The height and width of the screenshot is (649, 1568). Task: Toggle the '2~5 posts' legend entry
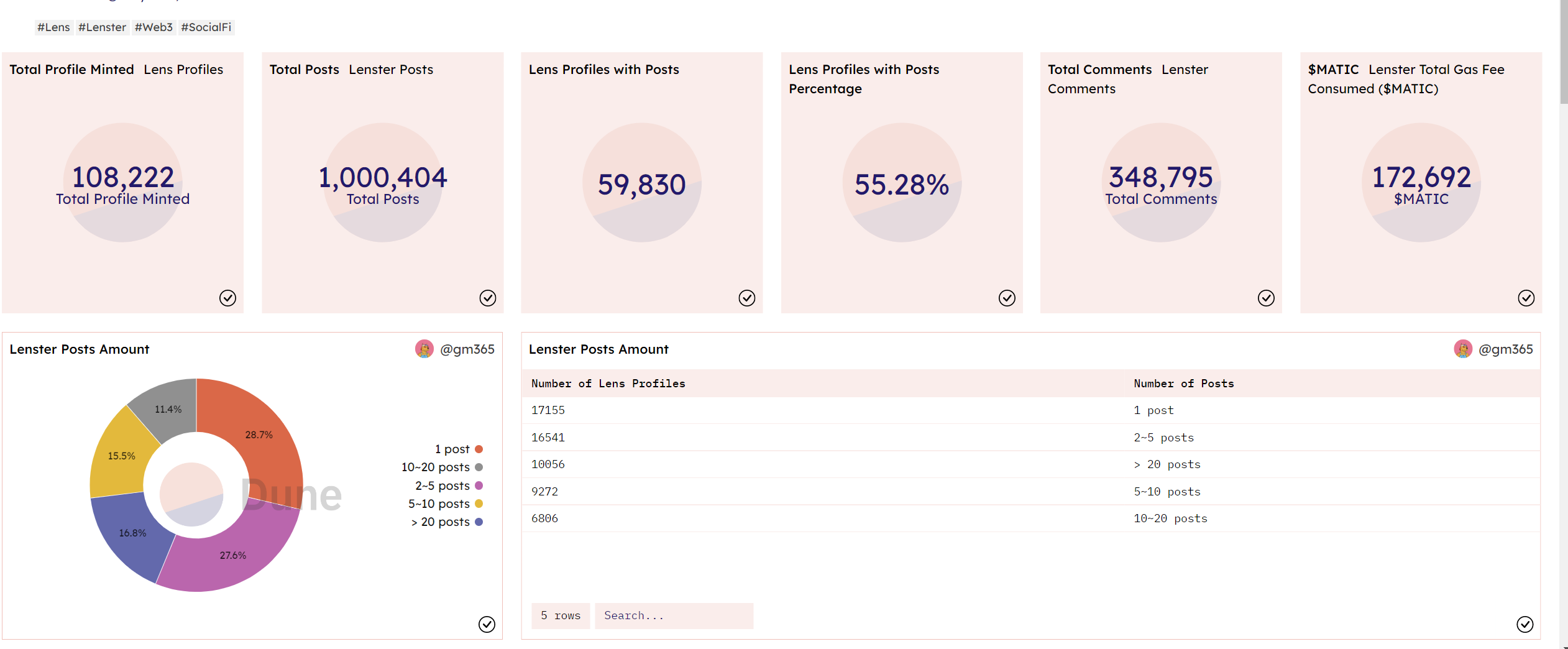(x=449, y=486)
